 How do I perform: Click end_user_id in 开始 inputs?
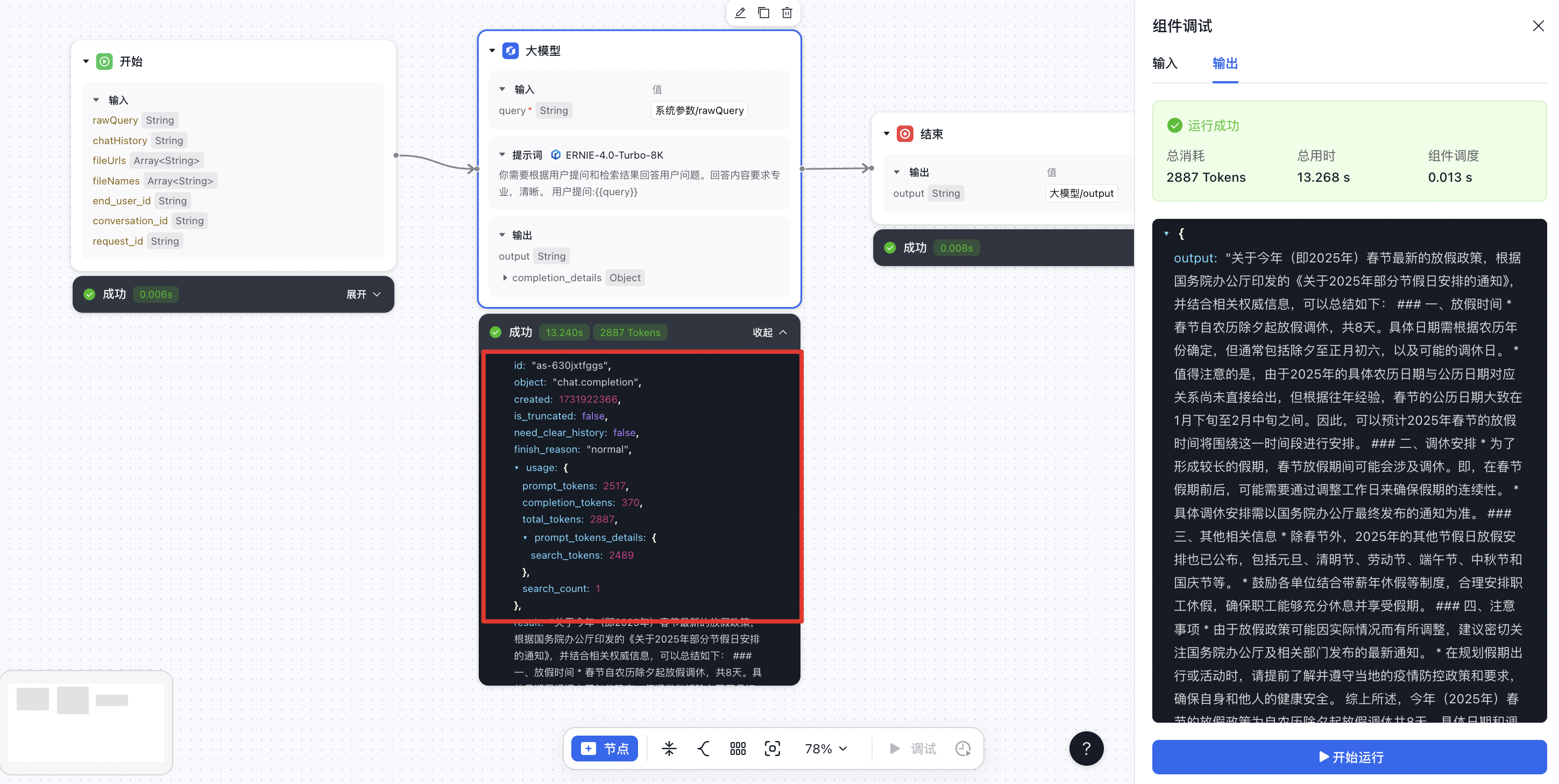click(x=121, y=201)
